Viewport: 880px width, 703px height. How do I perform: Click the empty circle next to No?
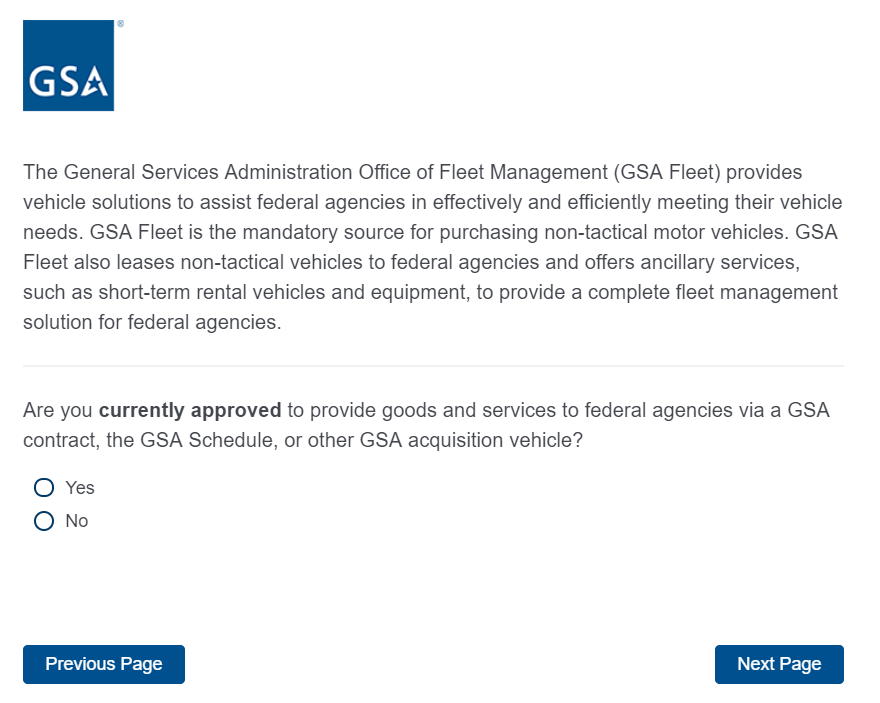43,521
